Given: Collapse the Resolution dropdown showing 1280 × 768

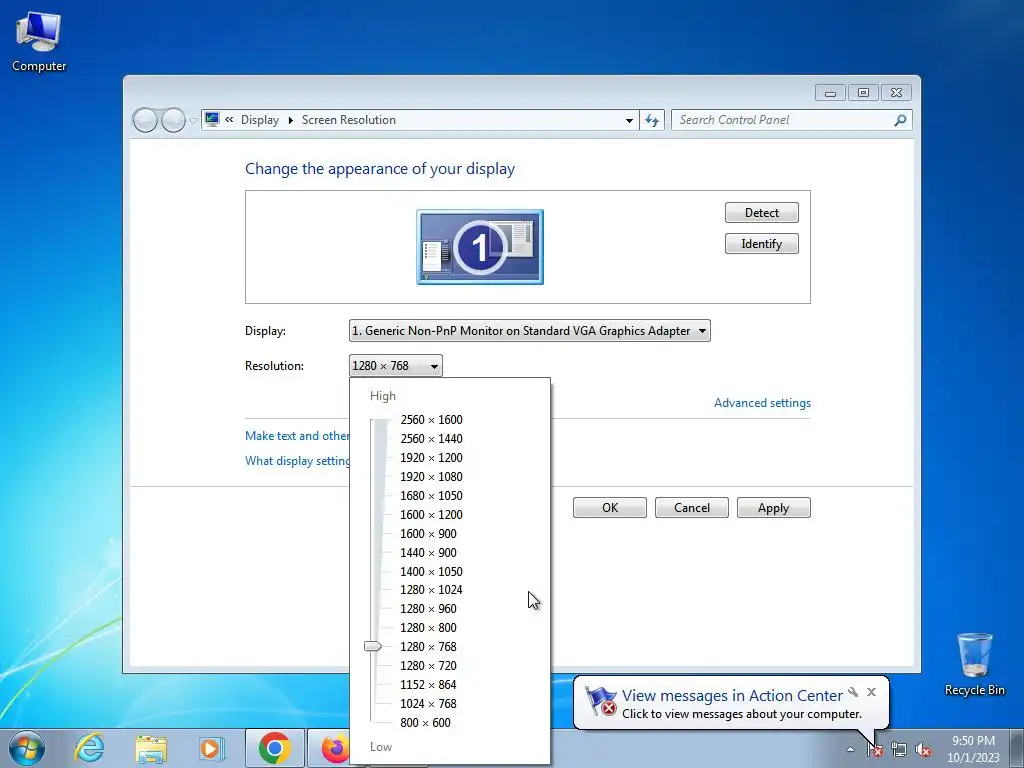Looking at the screenshot, I should [x=396, y=366].
